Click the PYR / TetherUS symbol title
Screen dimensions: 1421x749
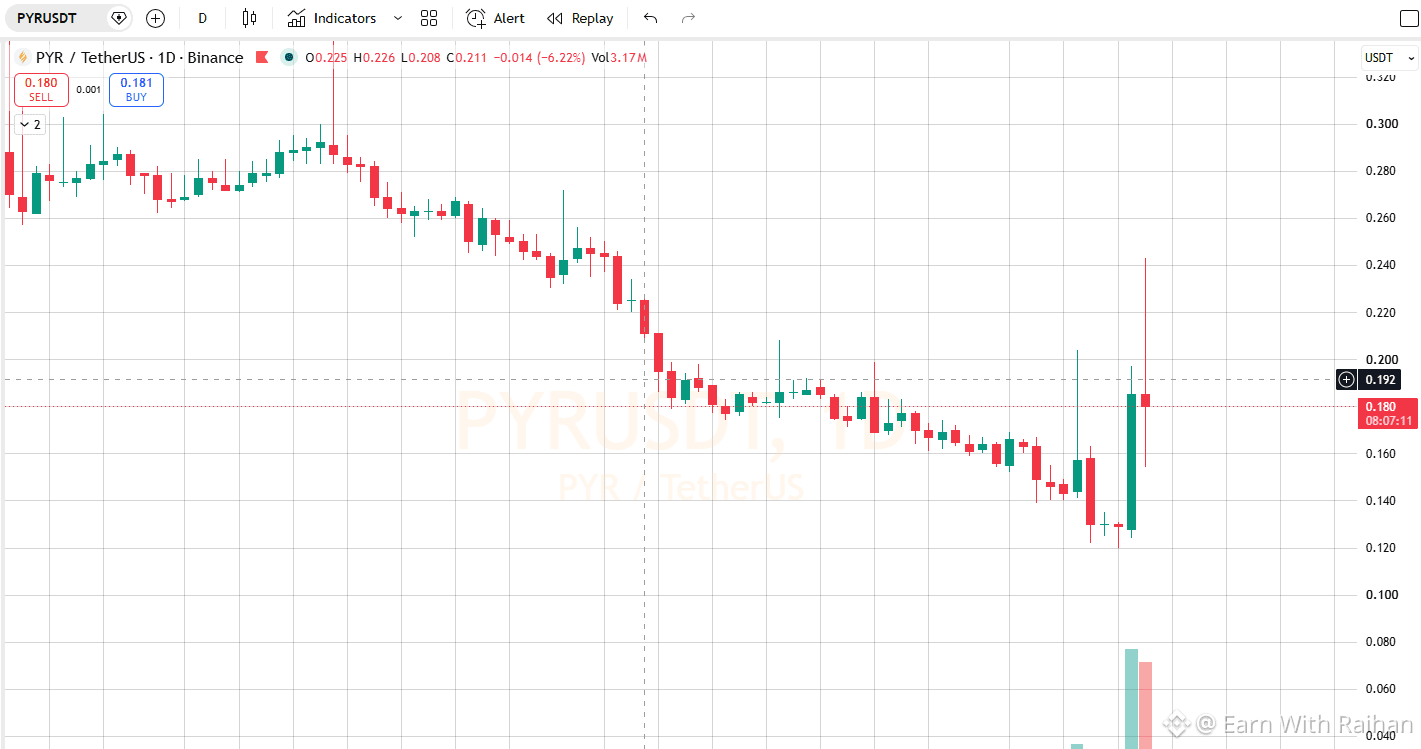[x=139, y=57]
